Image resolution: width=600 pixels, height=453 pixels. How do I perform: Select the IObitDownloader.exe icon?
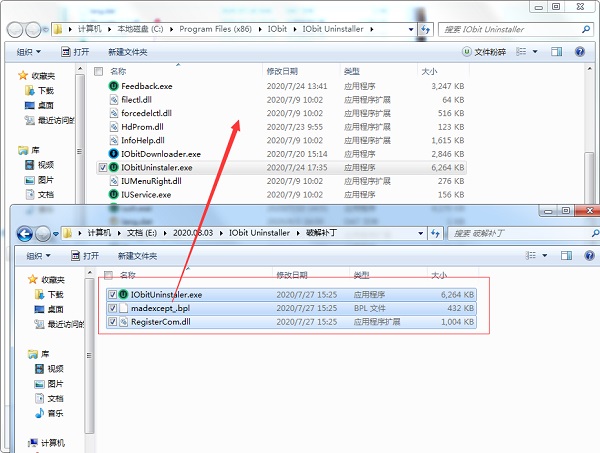click(x=114, y=155)
